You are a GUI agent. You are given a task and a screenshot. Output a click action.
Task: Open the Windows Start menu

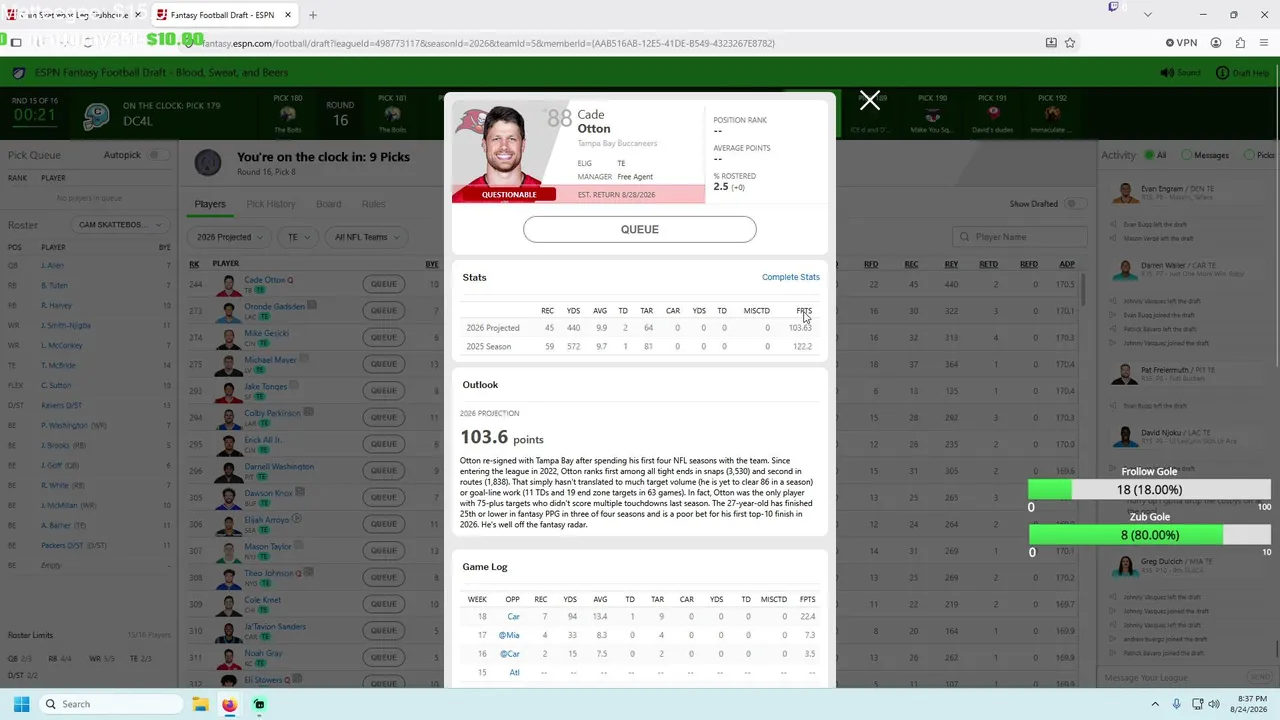click(21, 704)
